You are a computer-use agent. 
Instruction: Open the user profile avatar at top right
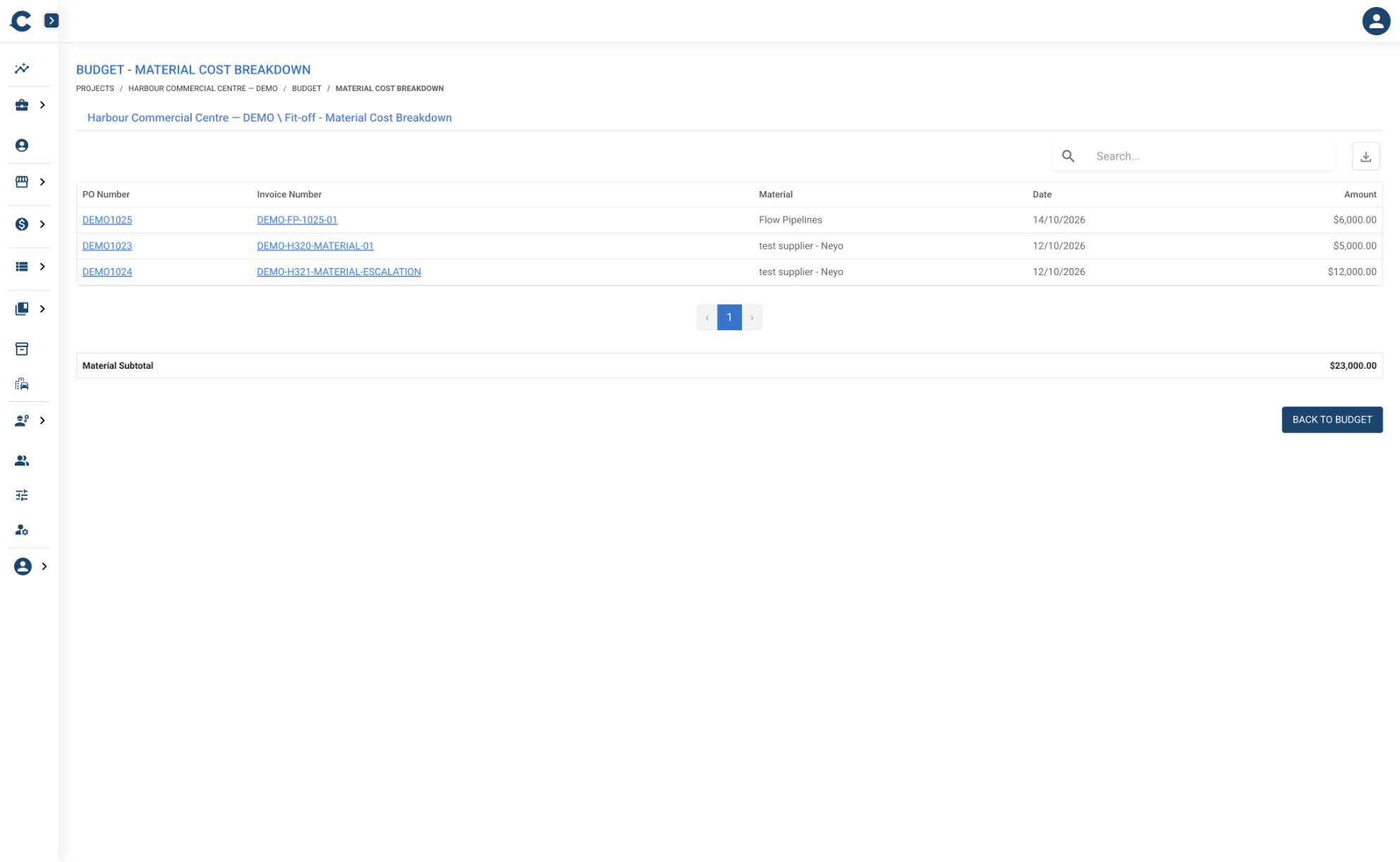1375,21
